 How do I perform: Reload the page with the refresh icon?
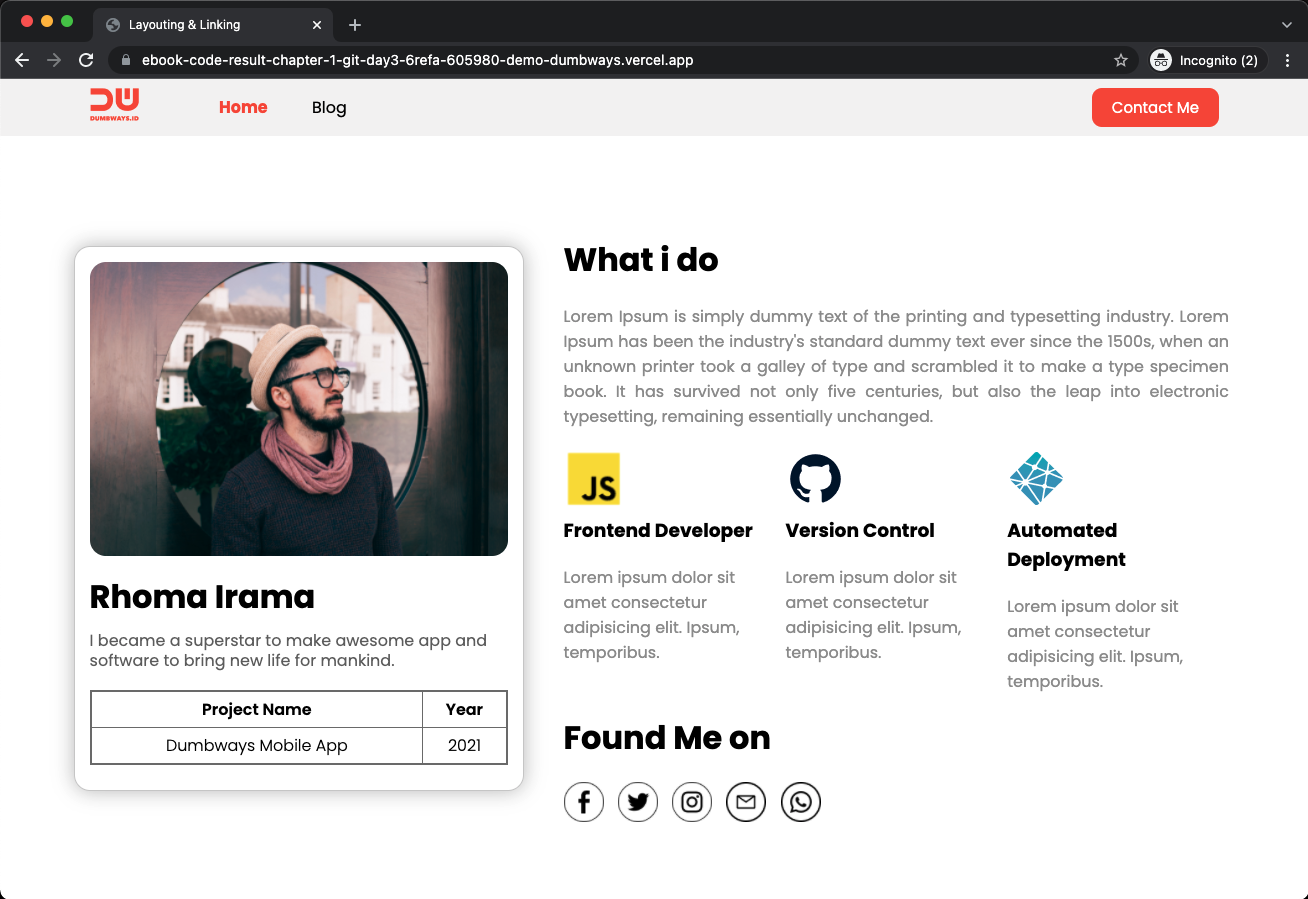click(x=86, y=60)
